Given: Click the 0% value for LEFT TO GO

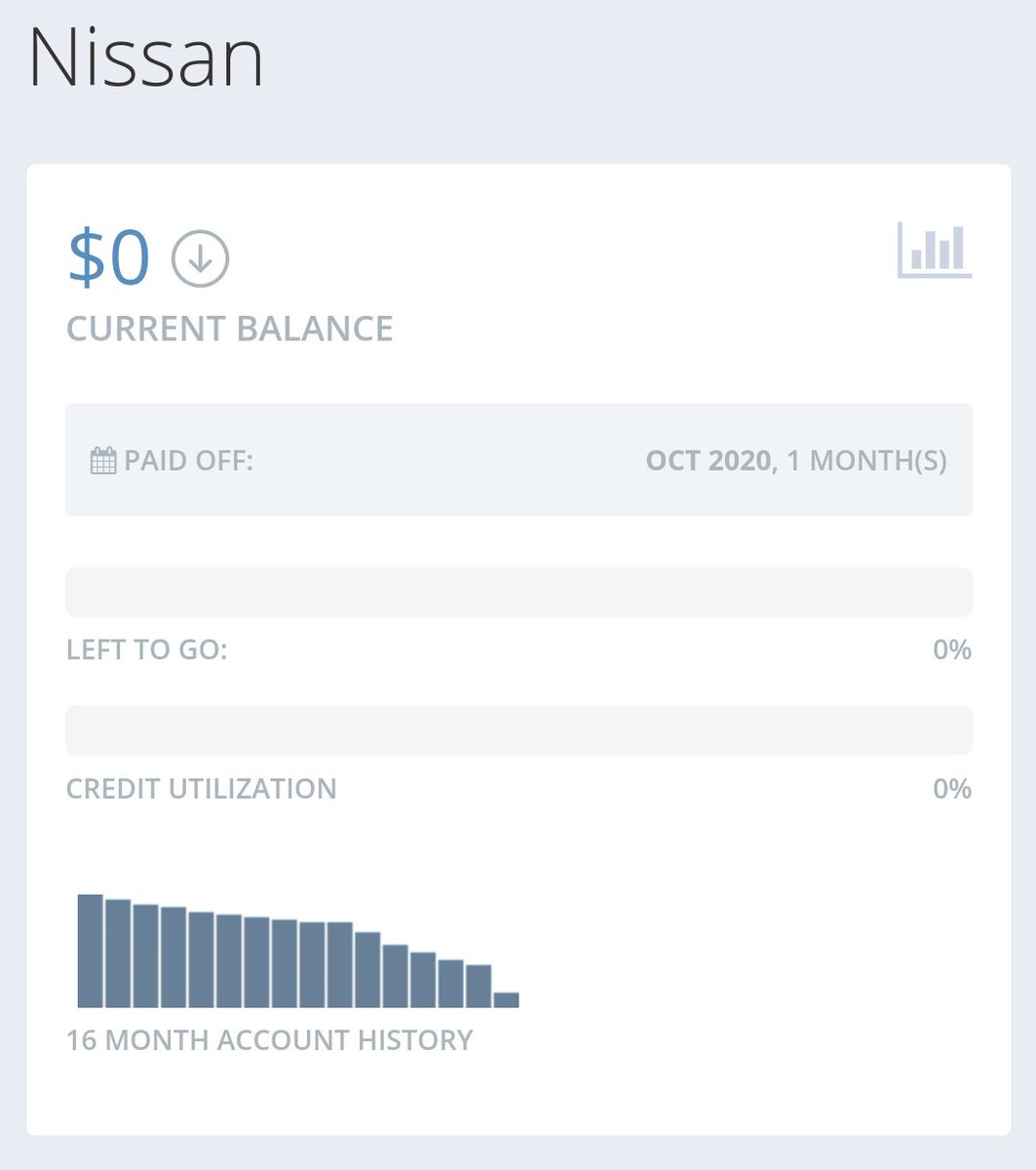Looking at the screenshot, I should click(952, 649).
